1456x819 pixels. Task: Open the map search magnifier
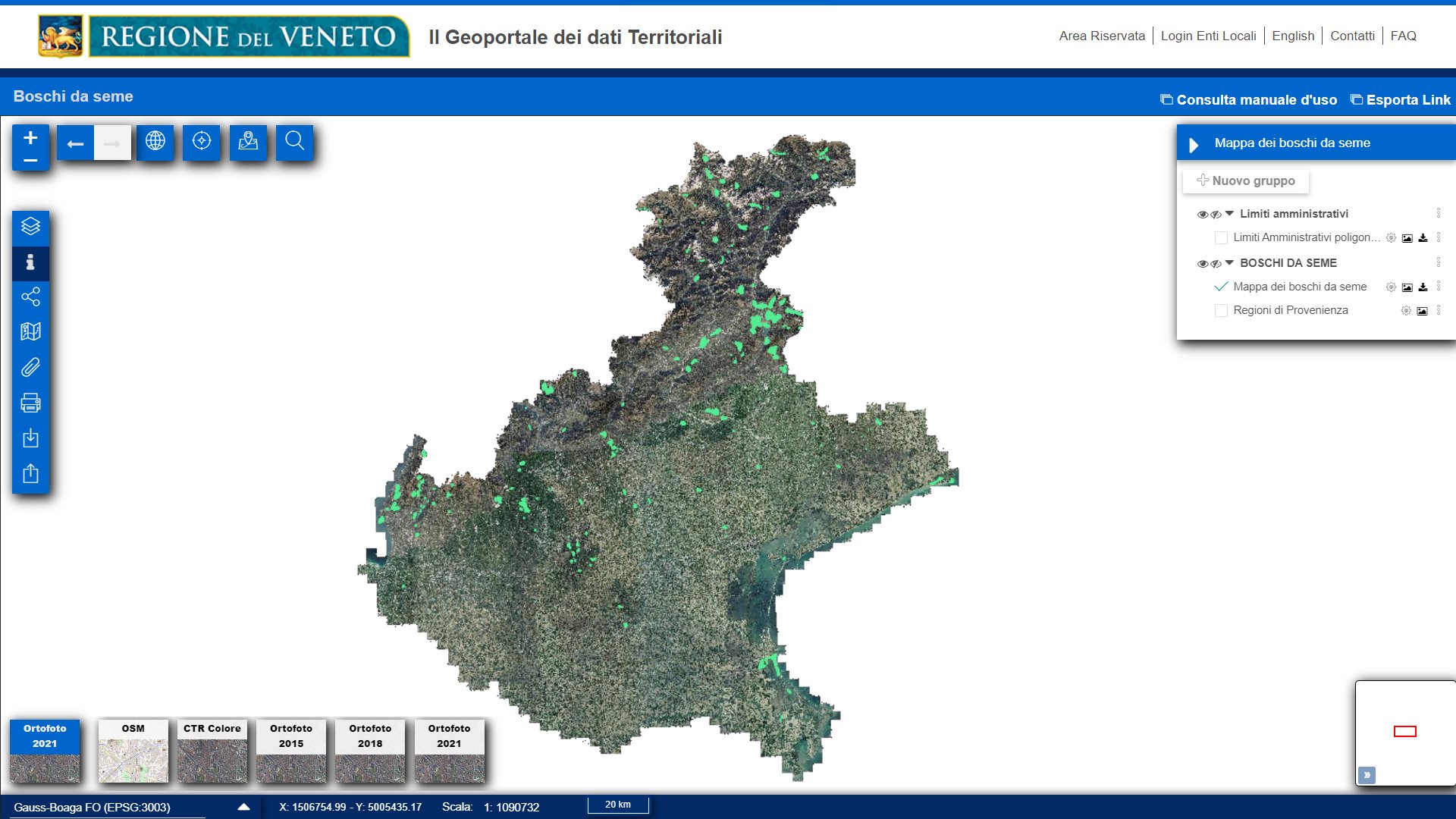294,141
